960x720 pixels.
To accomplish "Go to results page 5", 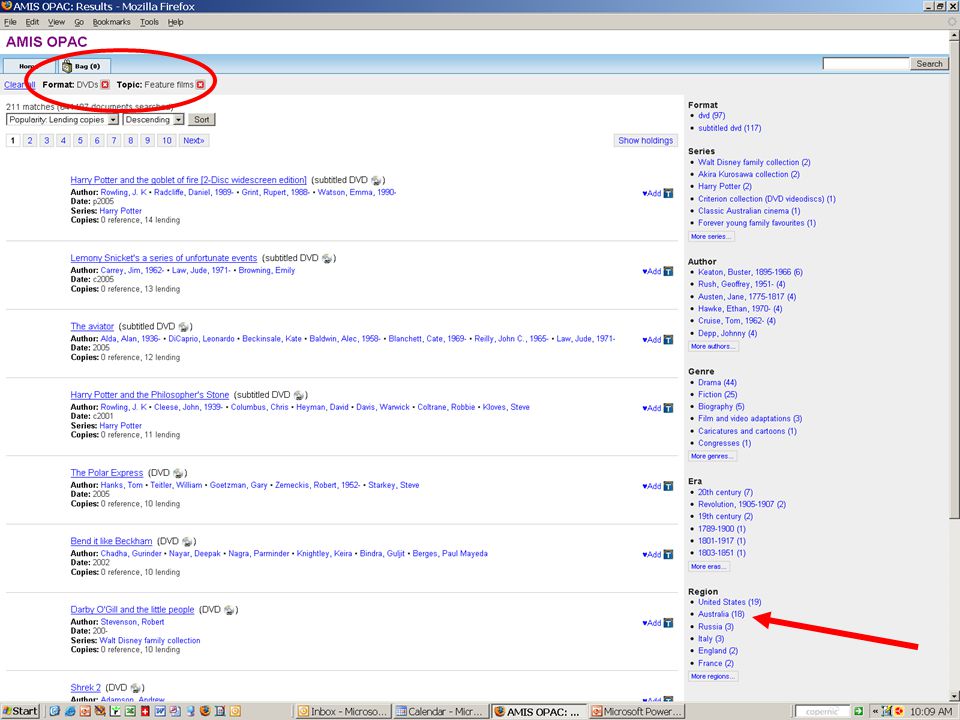I will [x=80, y=140].
